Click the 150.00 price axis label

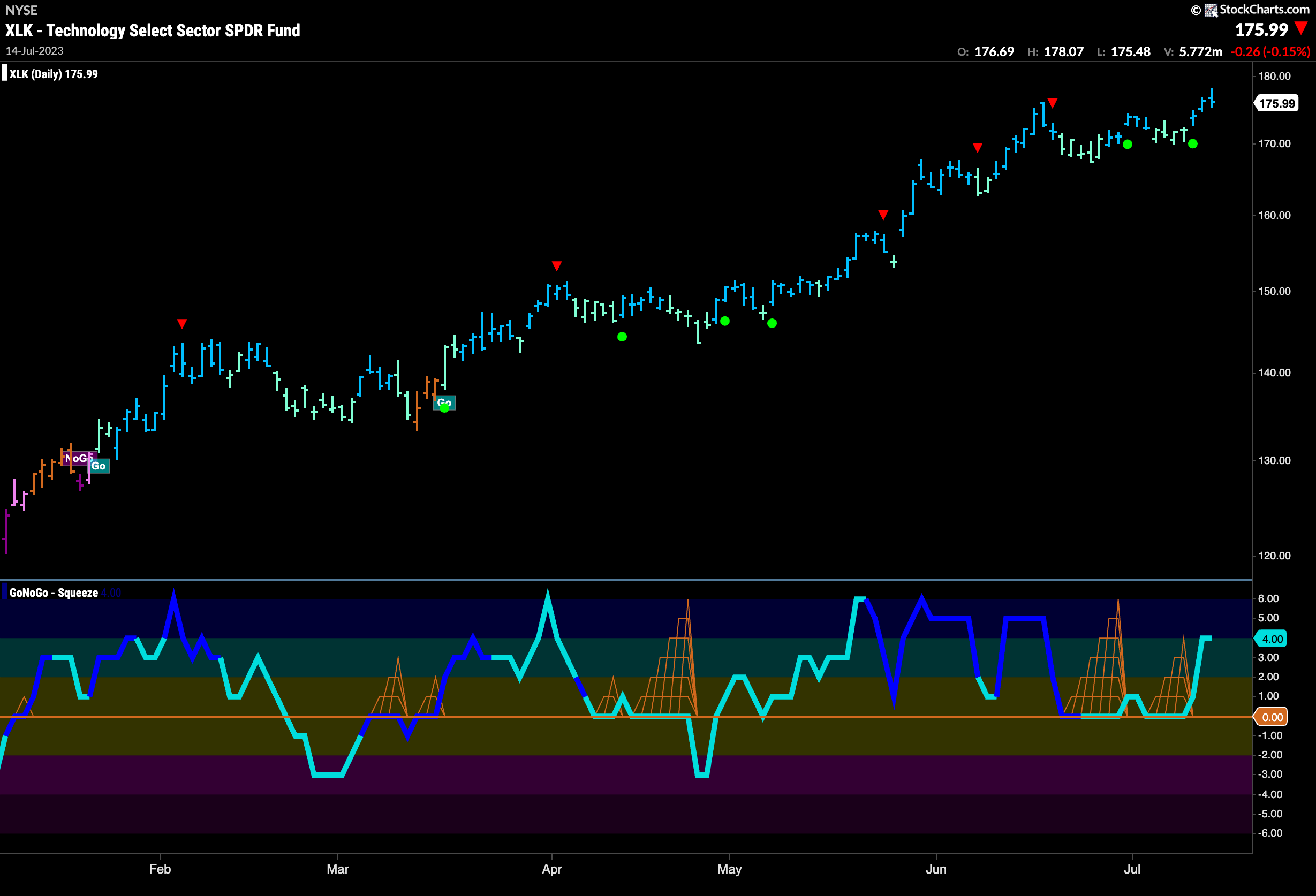[x=1274, y=292]
